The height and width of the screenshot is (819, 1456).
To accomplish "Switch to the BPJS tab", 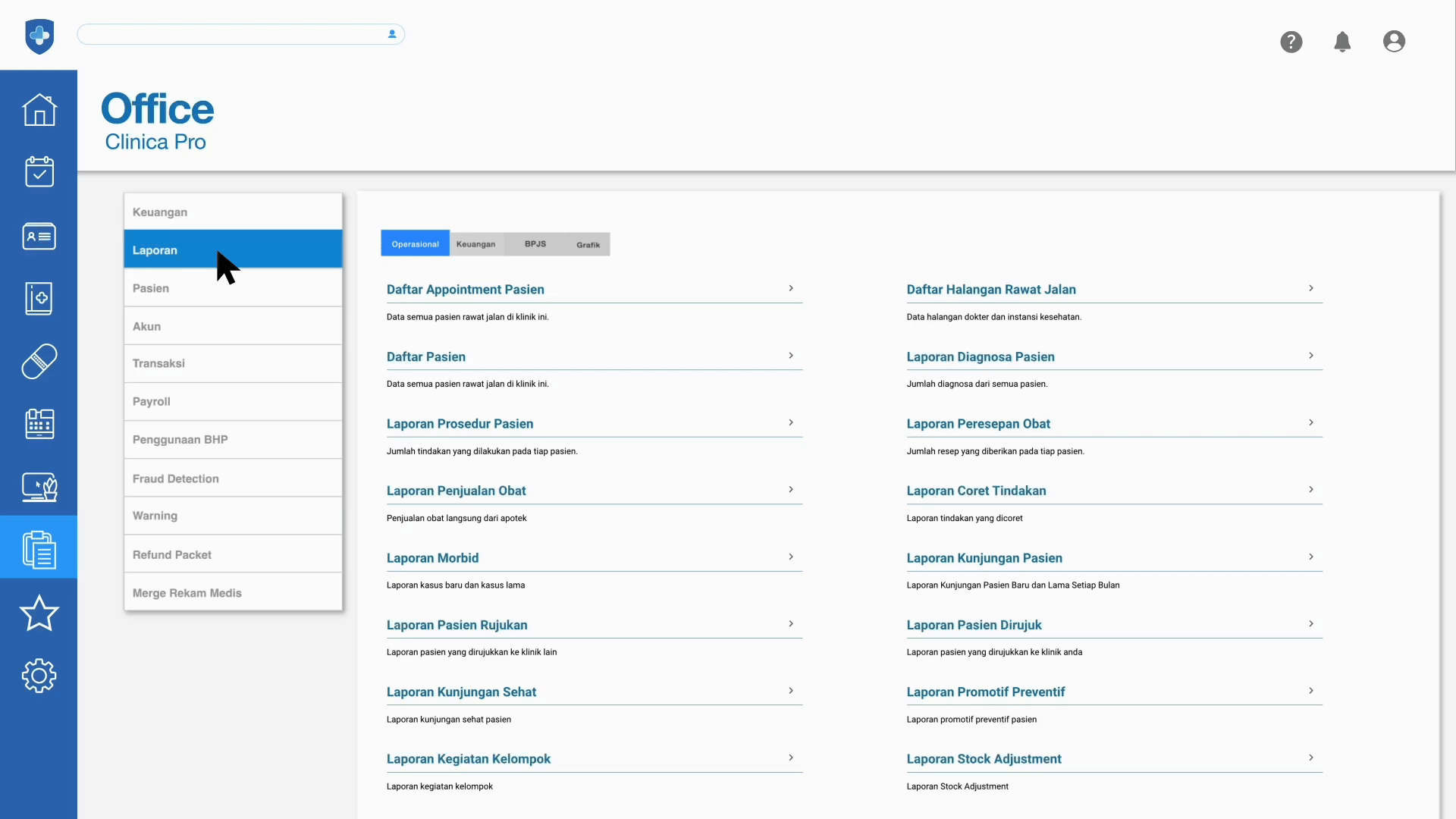I will tap(535, 244).
